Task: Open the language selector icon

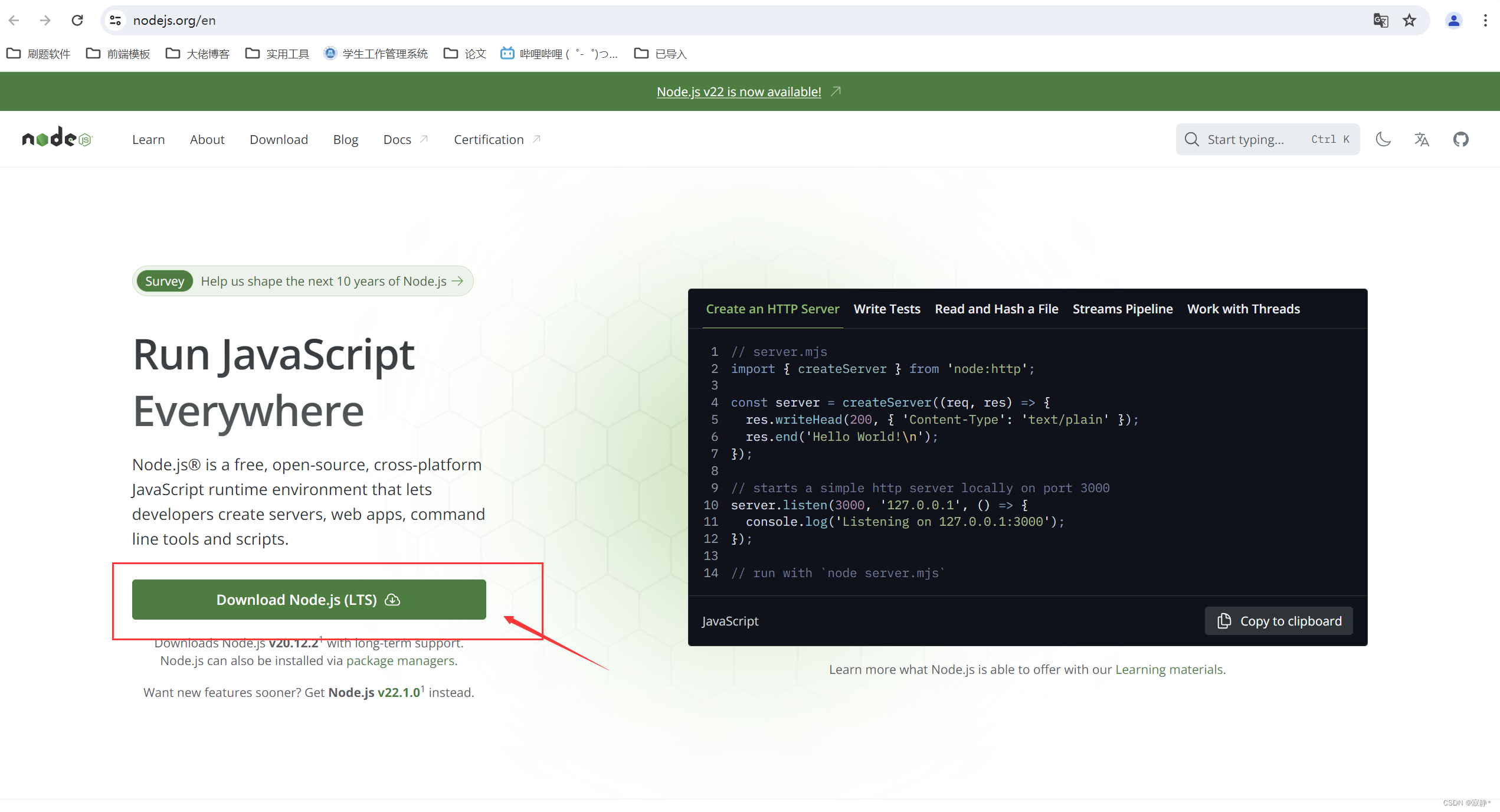Action: click(1422, 139)
